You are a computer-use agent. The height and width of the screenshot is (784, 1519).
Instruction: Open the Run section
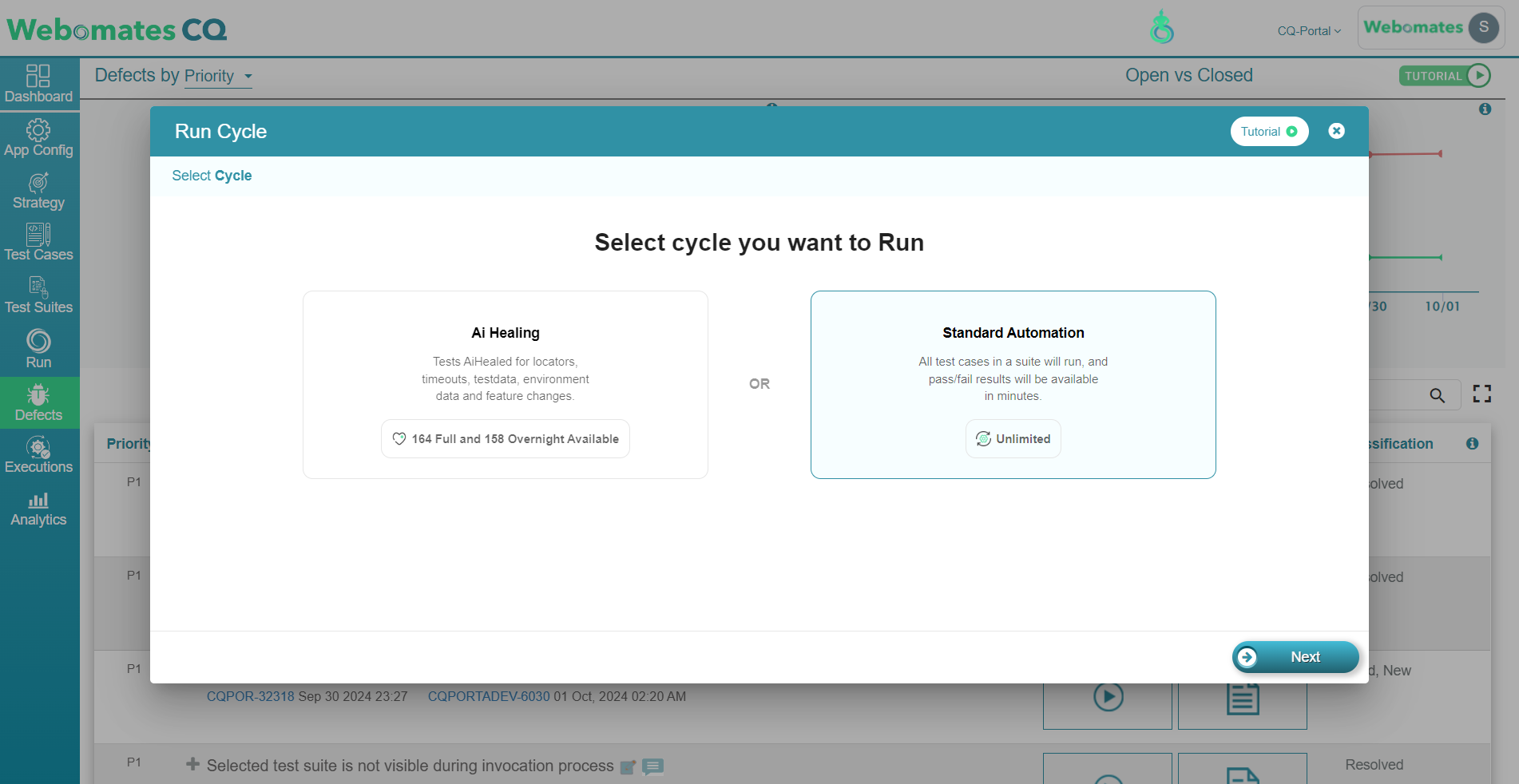(x=38, y=349)
